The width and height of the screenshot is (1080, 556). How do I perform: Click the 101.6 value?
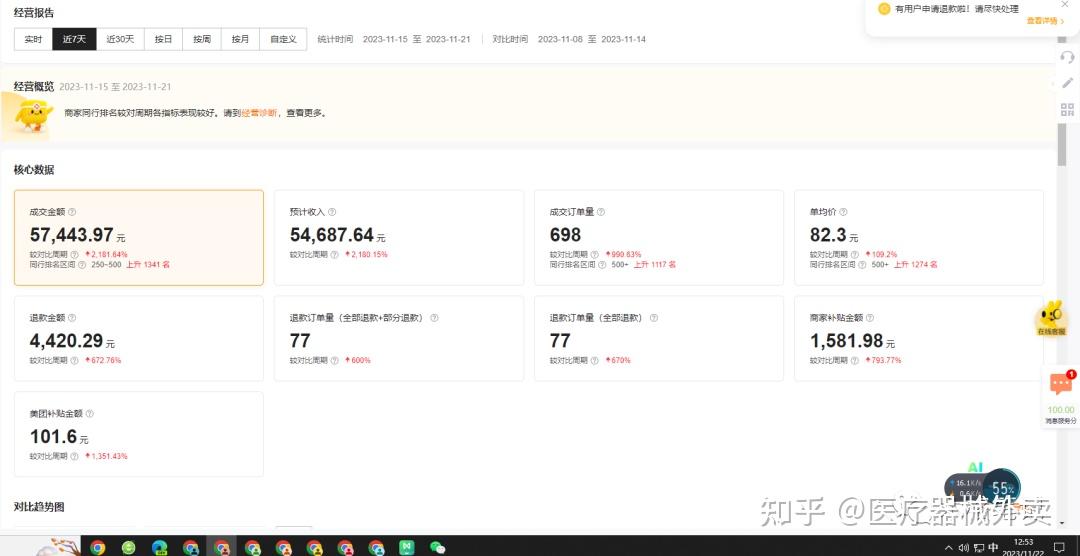(x=53, y=436)
